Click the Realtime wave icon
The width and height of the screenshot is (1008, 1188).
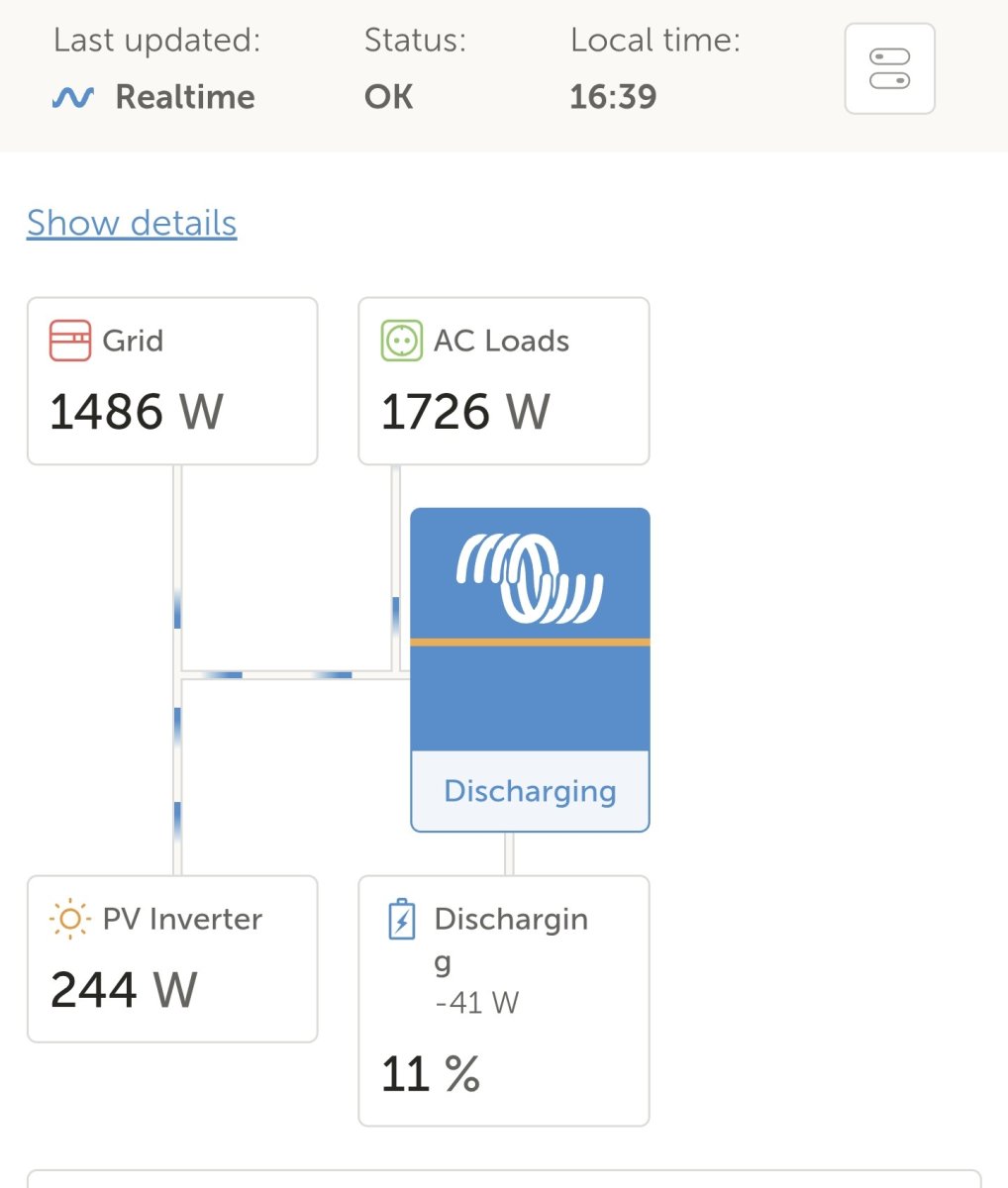tap(73, 97)
